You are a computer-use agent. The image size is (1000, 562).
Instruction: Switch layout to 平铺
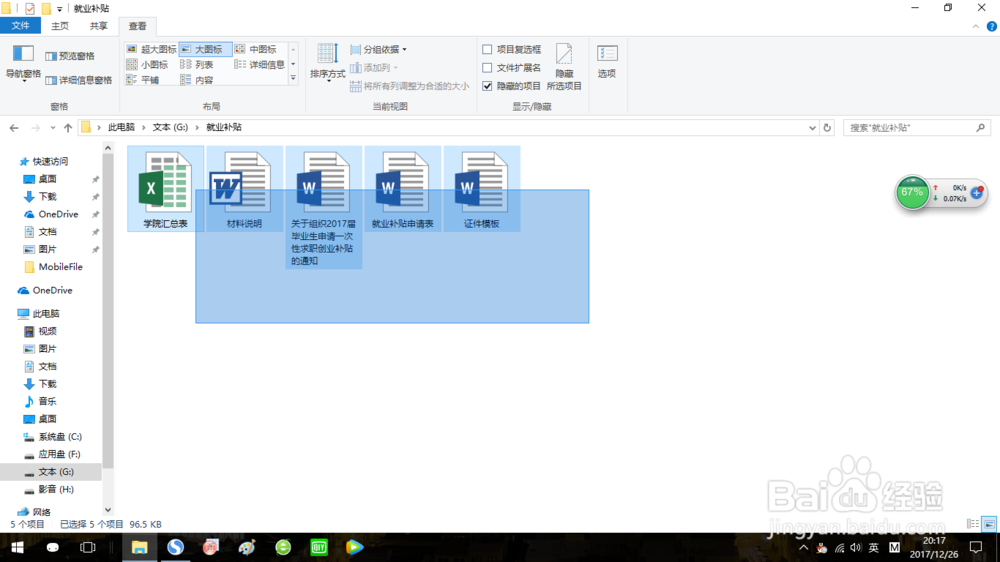click(x=143, y=80)
